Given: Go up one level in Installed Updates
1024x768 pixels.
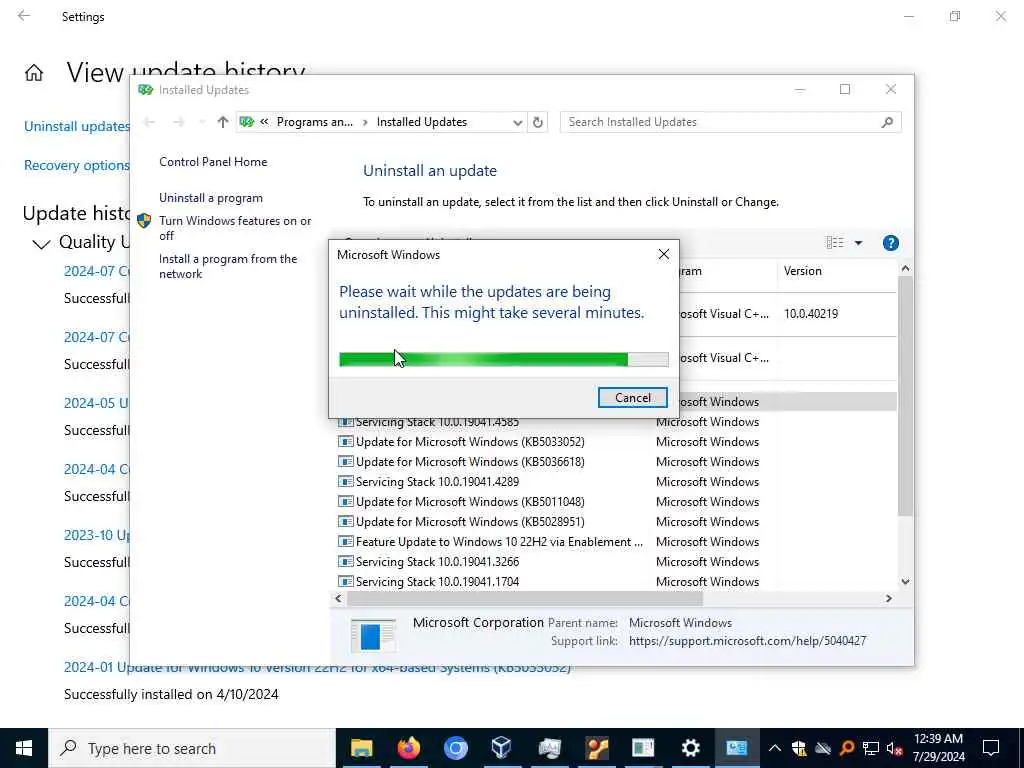Looking at the screenshot, I should click(x=223, y=122).
